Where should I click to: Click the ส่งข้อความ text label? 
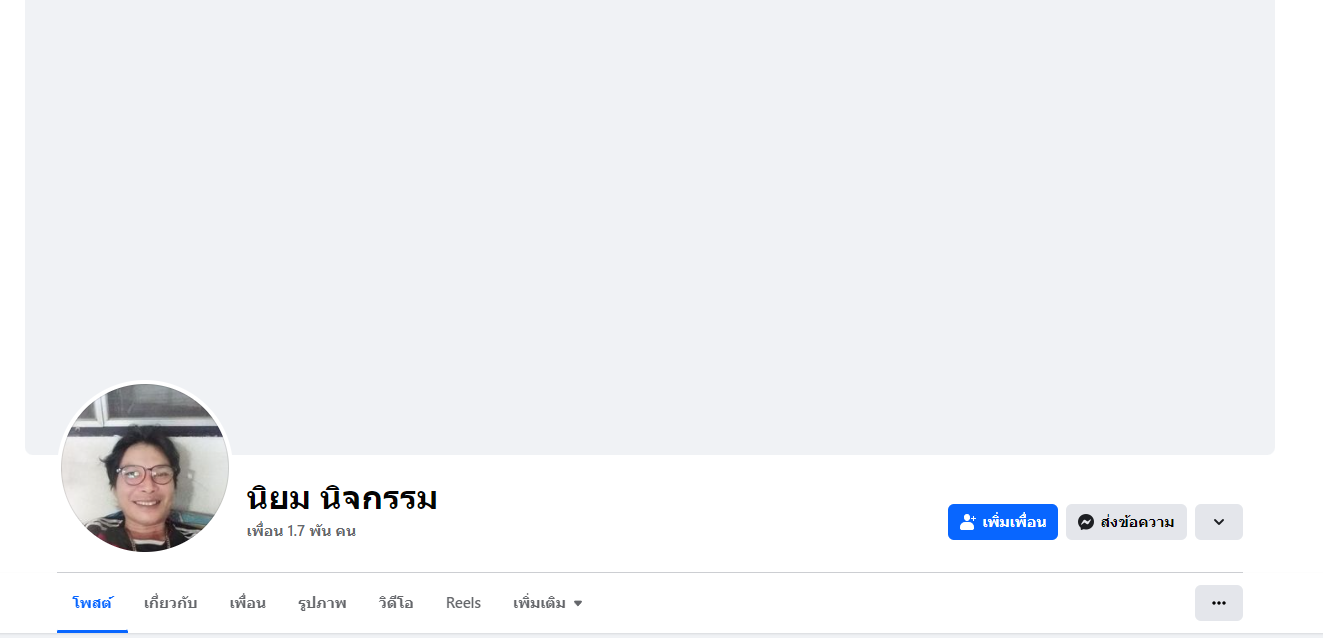(x=1137, y=522)
